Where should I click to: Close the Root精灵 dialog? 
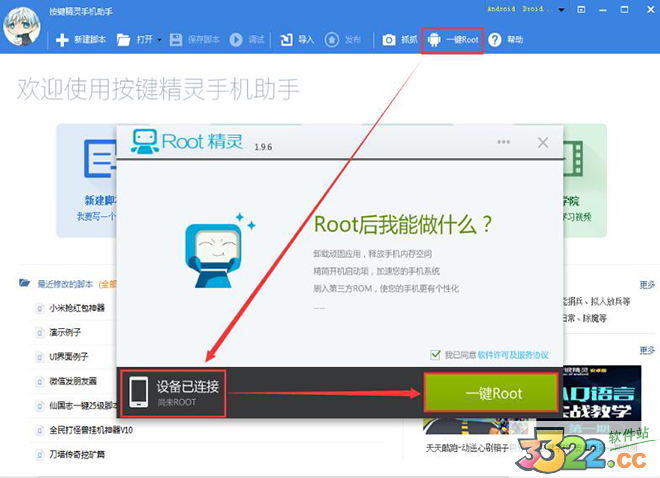point(543,143)
